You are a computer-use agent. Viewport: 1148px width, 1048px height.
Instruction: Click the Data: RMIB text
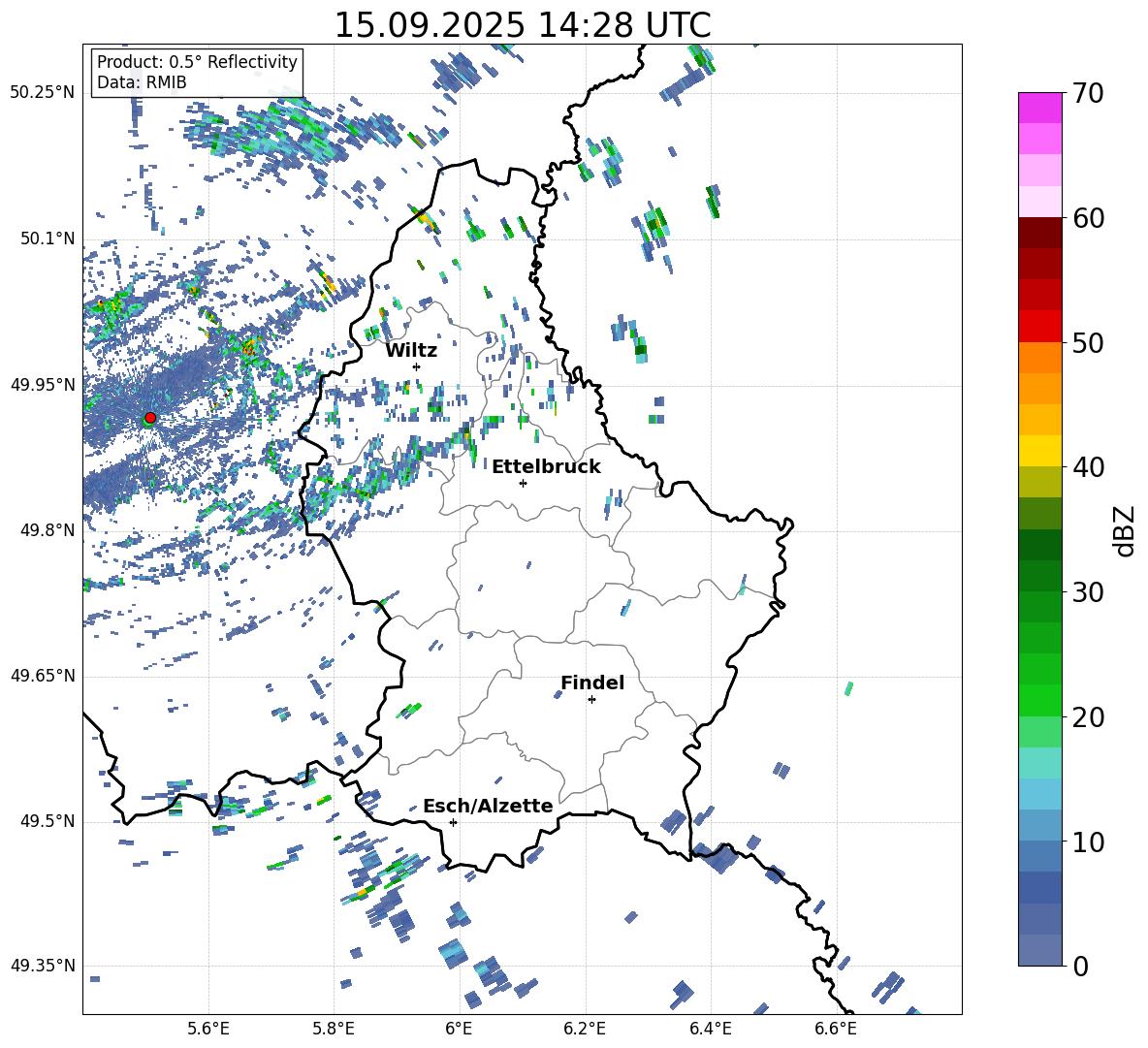(142, 82)
